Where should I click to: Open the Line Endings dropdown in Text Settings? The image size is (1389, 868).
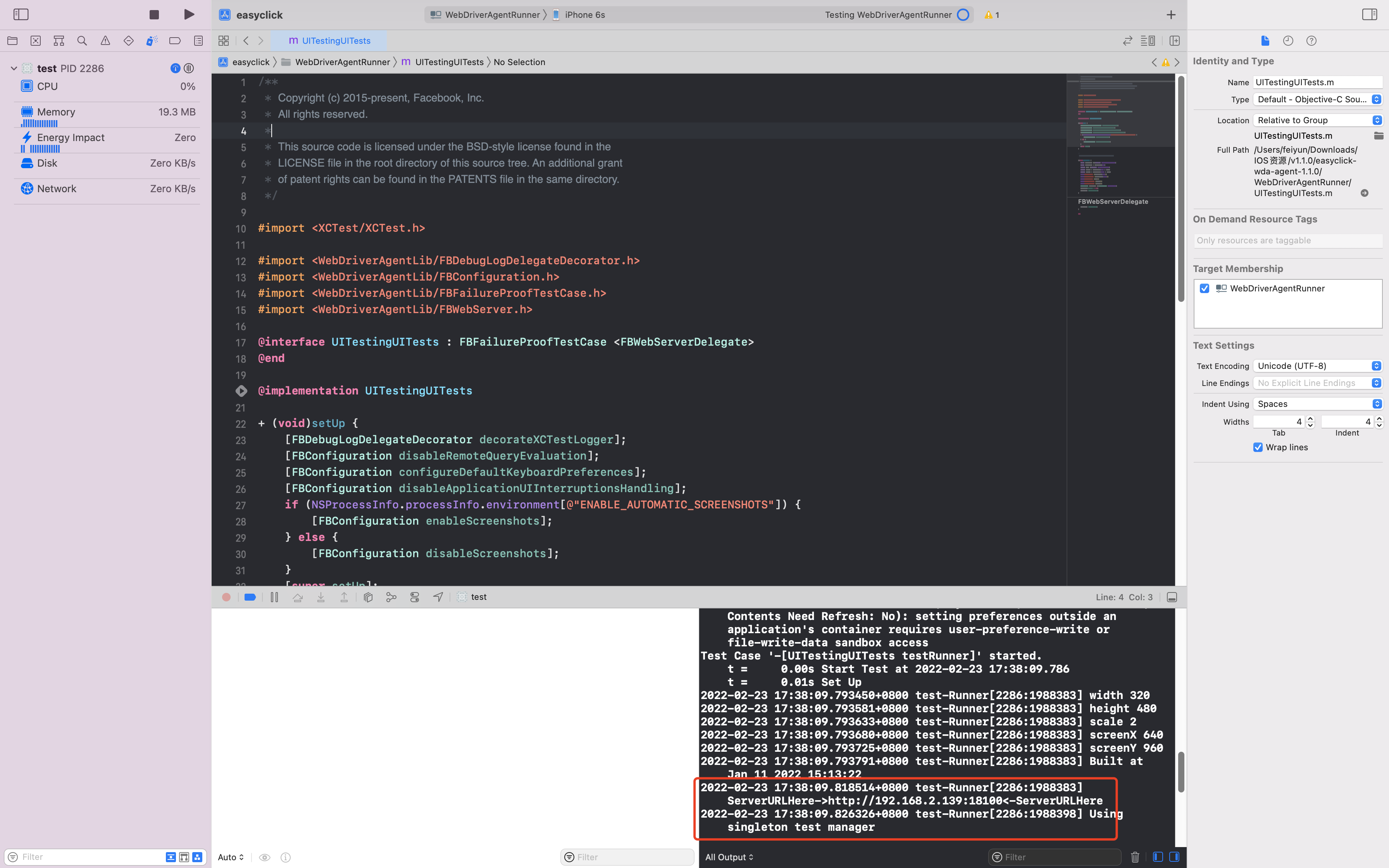click(1316, 383)
